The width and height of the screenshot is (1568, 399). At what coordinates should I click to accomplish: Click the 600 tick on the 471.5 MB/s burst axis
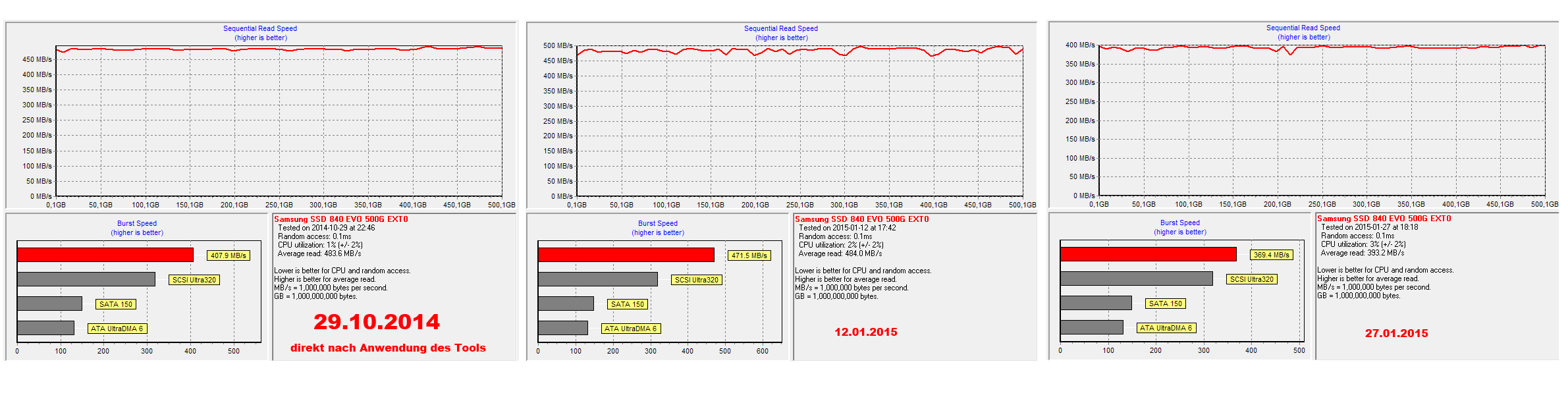click(x=762, y=351)
